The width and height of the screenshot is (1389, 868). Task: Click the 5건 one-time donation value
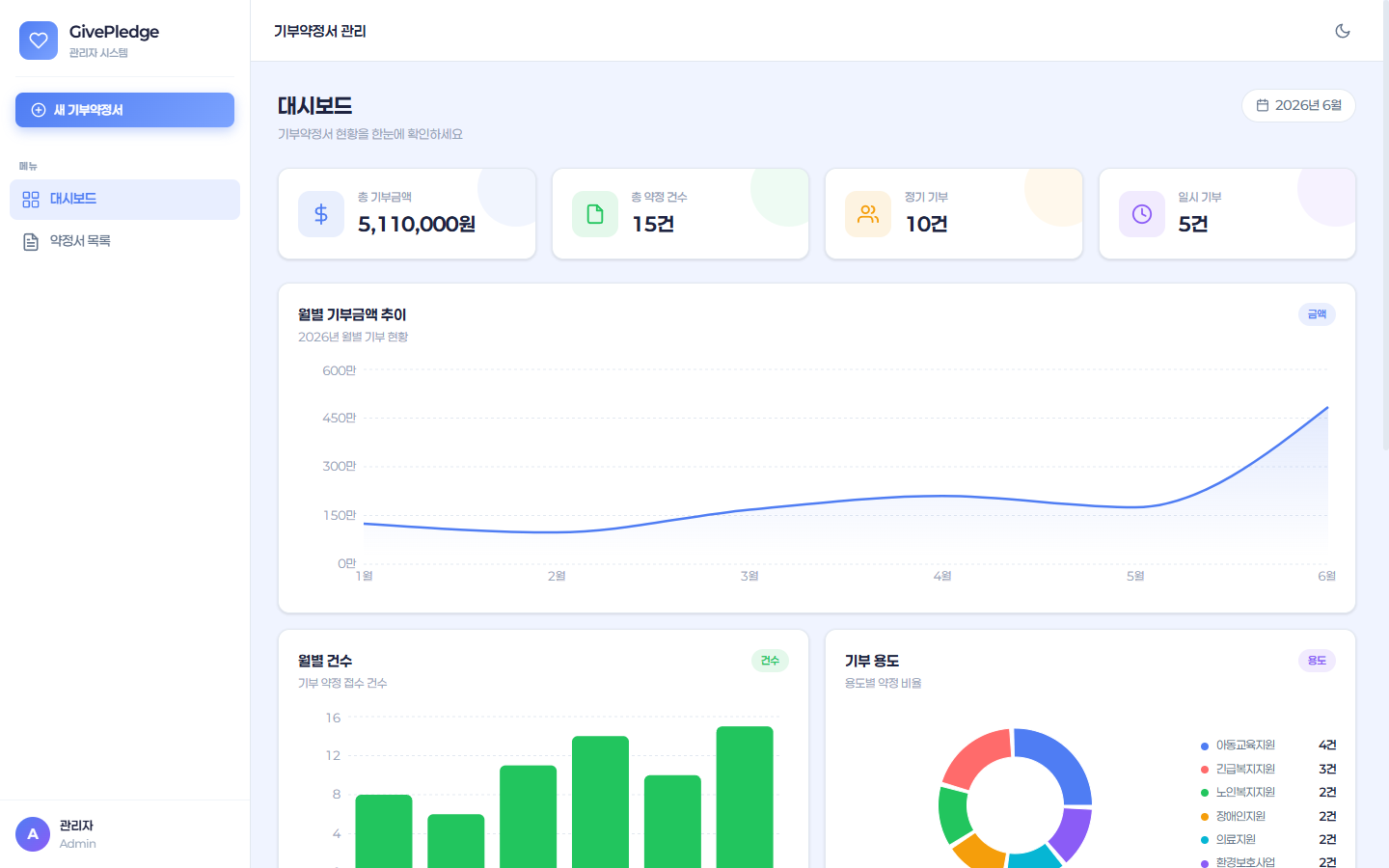pyautogui.click(x=1193, y=225)
